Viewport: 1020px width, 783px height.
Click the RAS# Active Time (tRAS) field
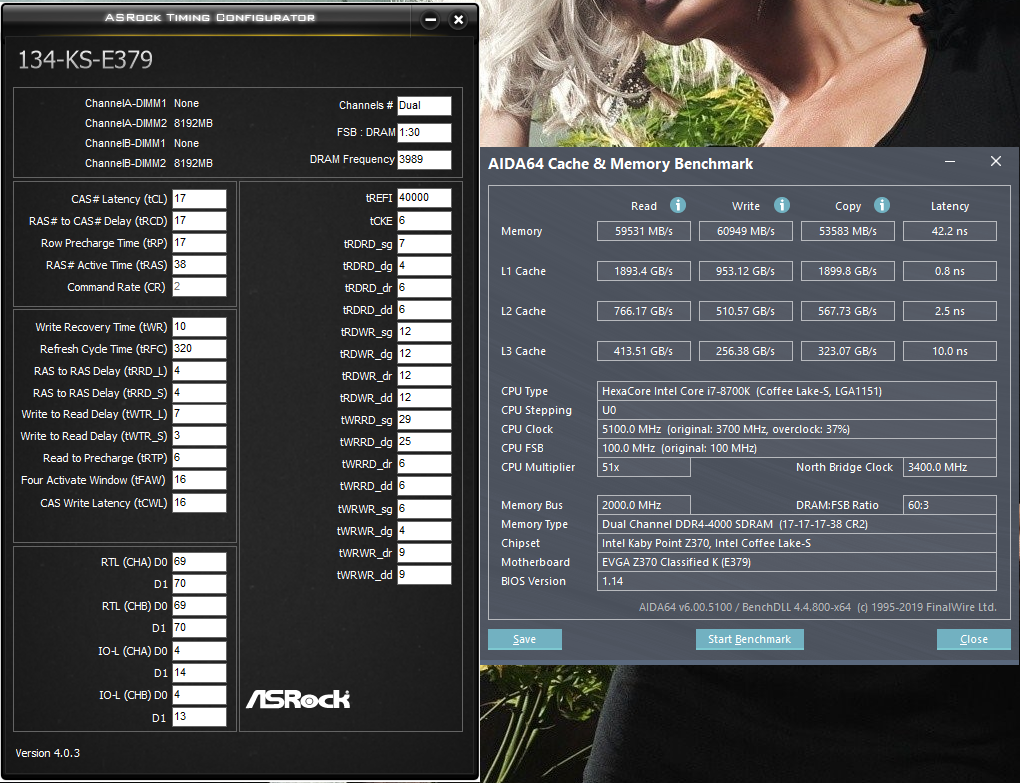[x=199, y=265]
